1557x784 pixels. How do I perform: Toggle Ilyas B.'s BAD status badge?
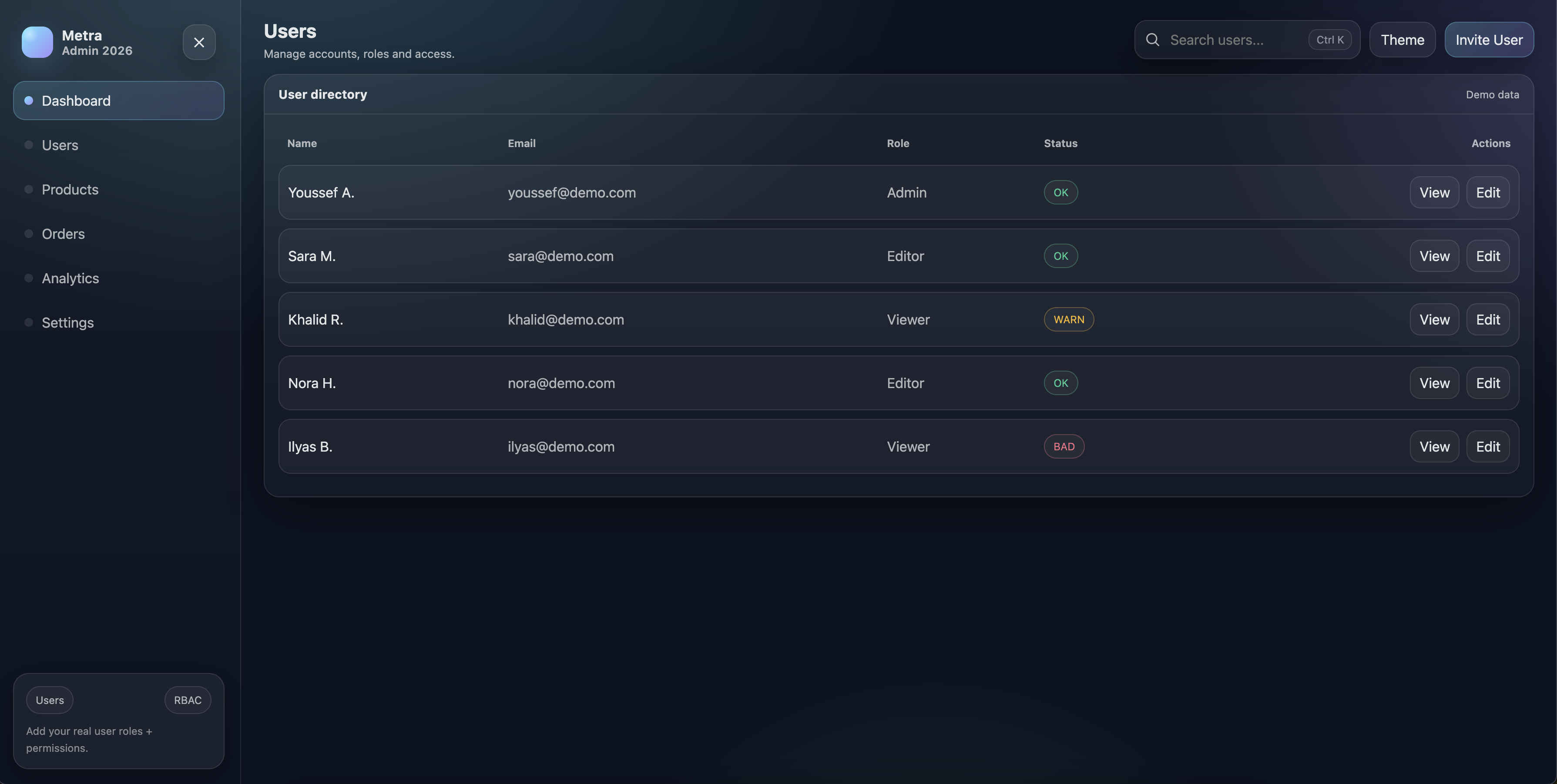coord(1064,446)
